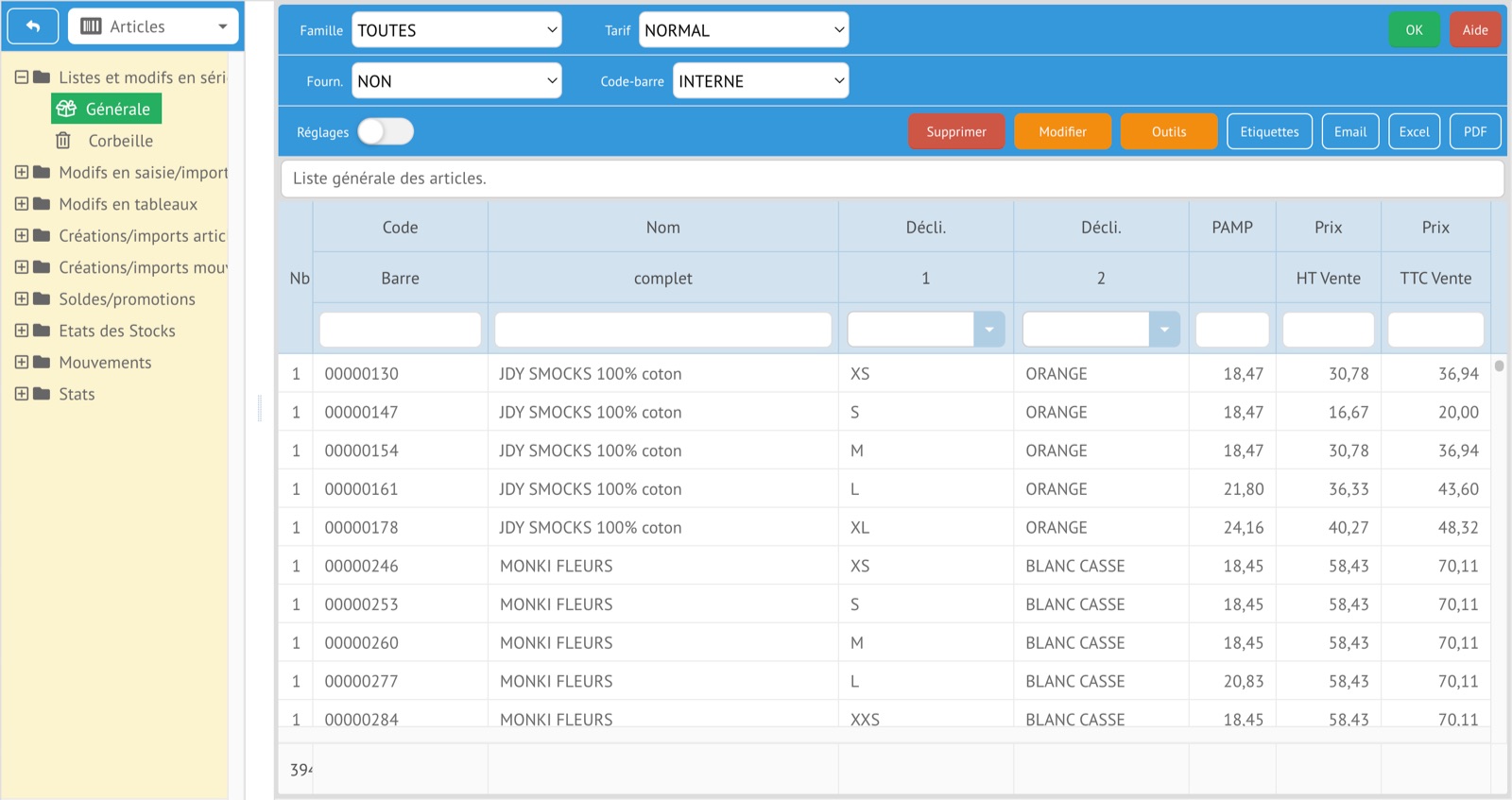This screenshot has width=1512, height=800.
Task: Click the table's vertical scrollbar handle
Action: pos(1499,366)
